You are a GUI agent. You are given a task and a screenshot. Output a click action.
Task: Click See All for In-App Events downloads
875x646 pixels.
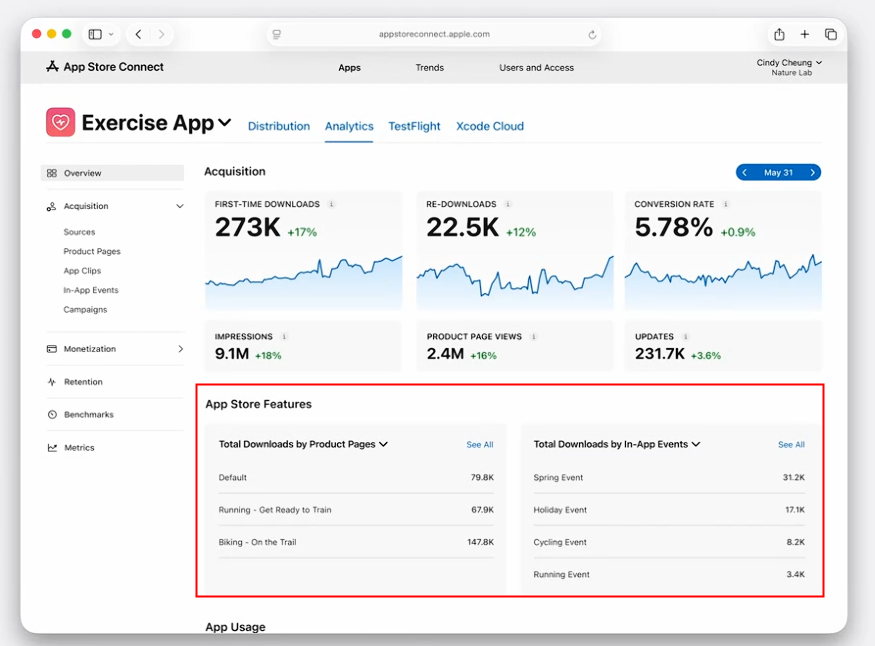tap(791, 445)
